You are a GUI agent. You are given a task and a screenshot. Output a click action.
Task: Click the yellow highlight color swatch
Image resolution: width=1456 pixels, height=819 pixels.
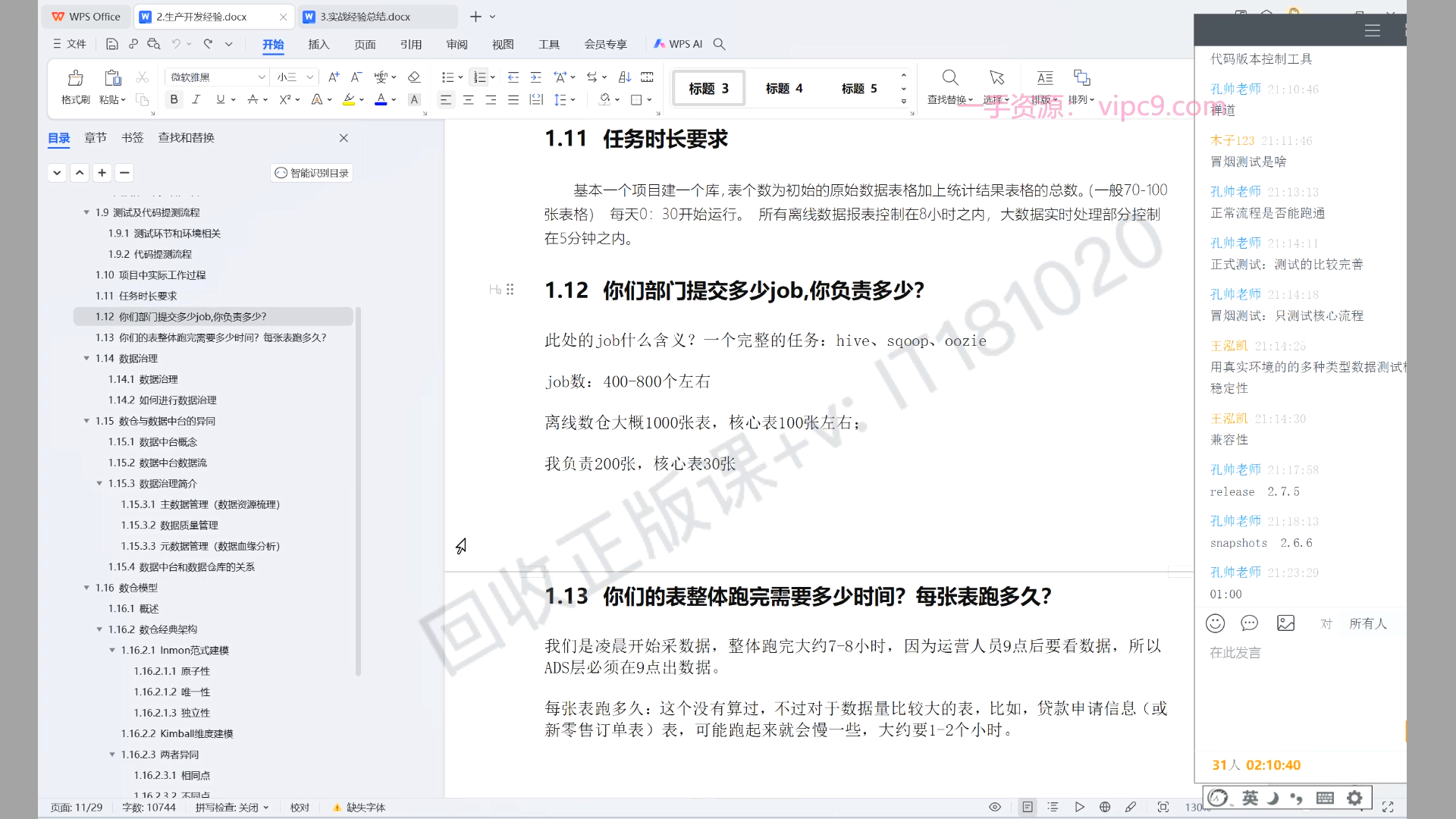[349, 100]
